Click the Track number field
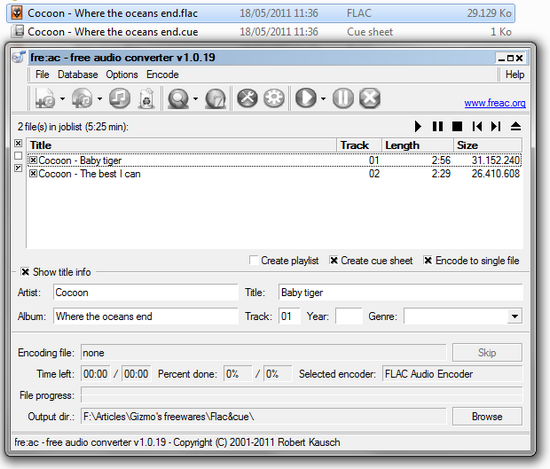Image resolution: width=550 pixels, height=469 pixels. (289, 316)
